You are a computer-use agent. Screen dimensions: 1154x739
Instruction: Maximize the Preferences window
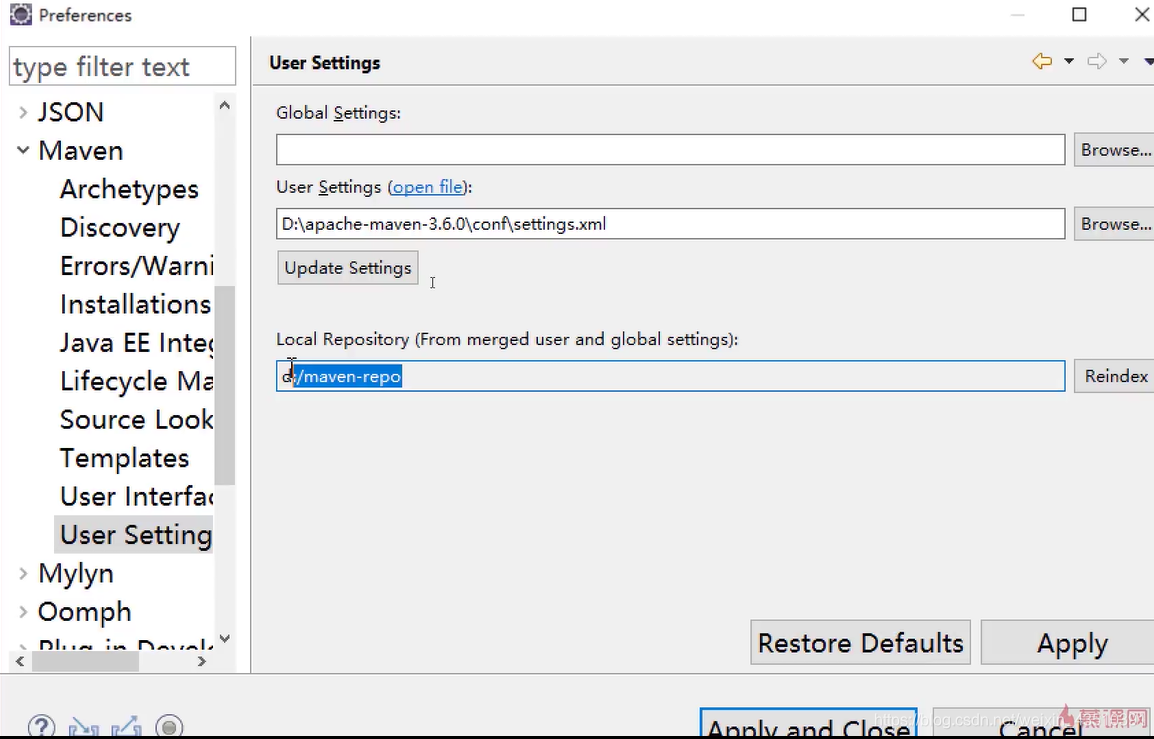point(1080,15)
